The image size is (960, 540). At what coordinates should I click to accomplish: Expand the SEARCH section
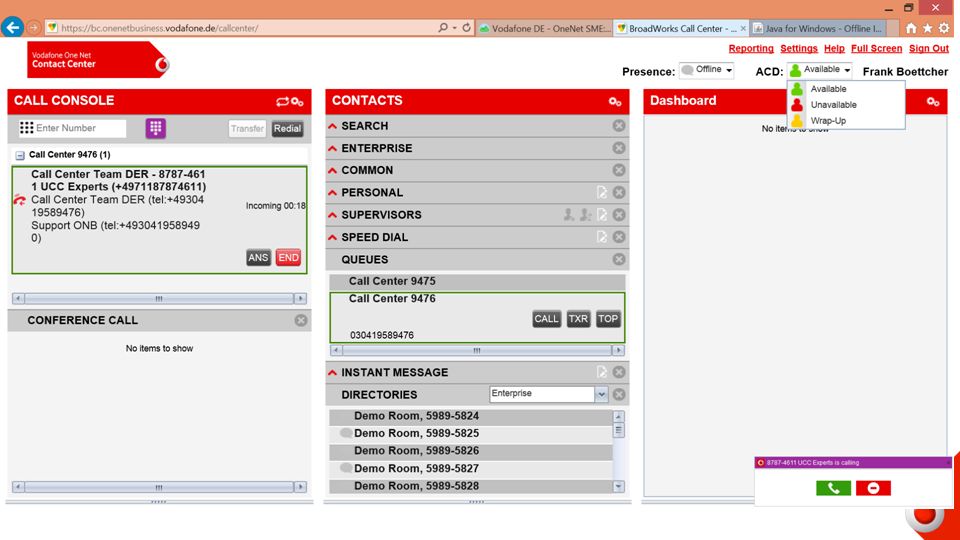332,126
